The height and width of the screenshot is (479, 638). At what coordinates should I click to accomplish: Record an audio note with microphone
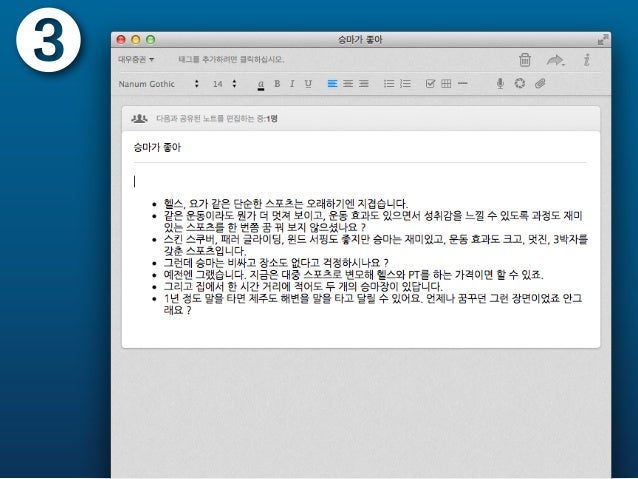coord(500,83)
